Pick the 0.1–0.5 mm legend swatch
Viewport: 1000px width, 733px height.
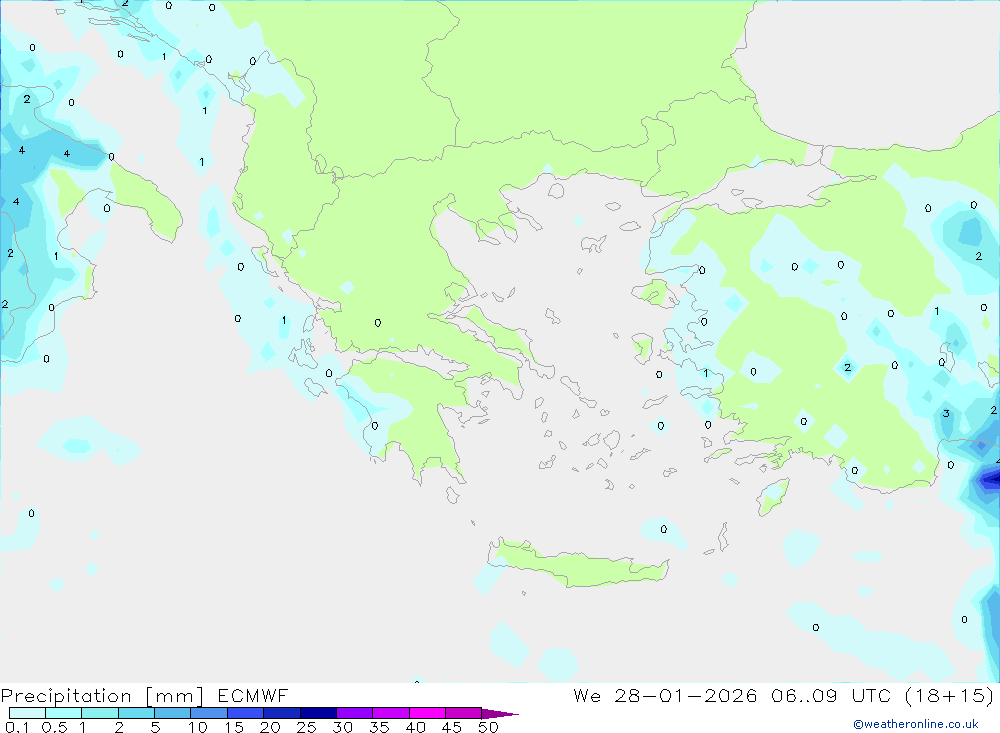(x=27, y=713)
